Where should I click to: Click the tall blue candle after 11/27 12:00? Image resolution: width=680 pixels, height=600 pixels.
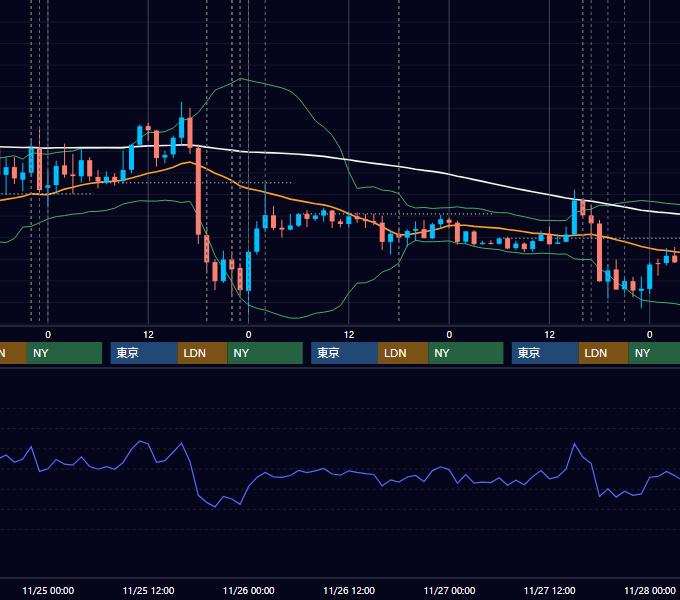575,217
